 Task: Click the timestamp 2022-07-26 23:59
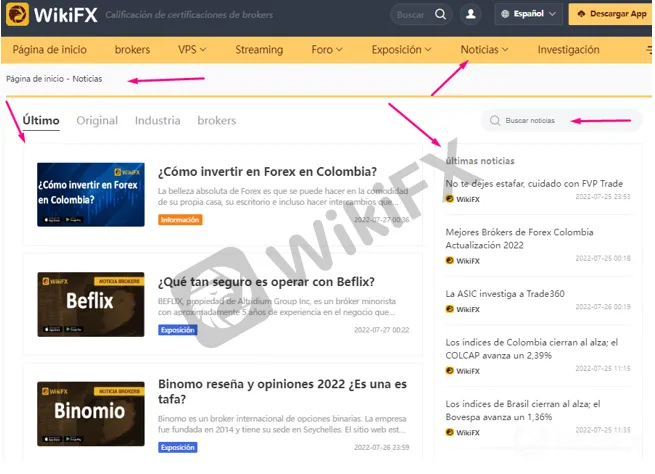coord(382,447)
